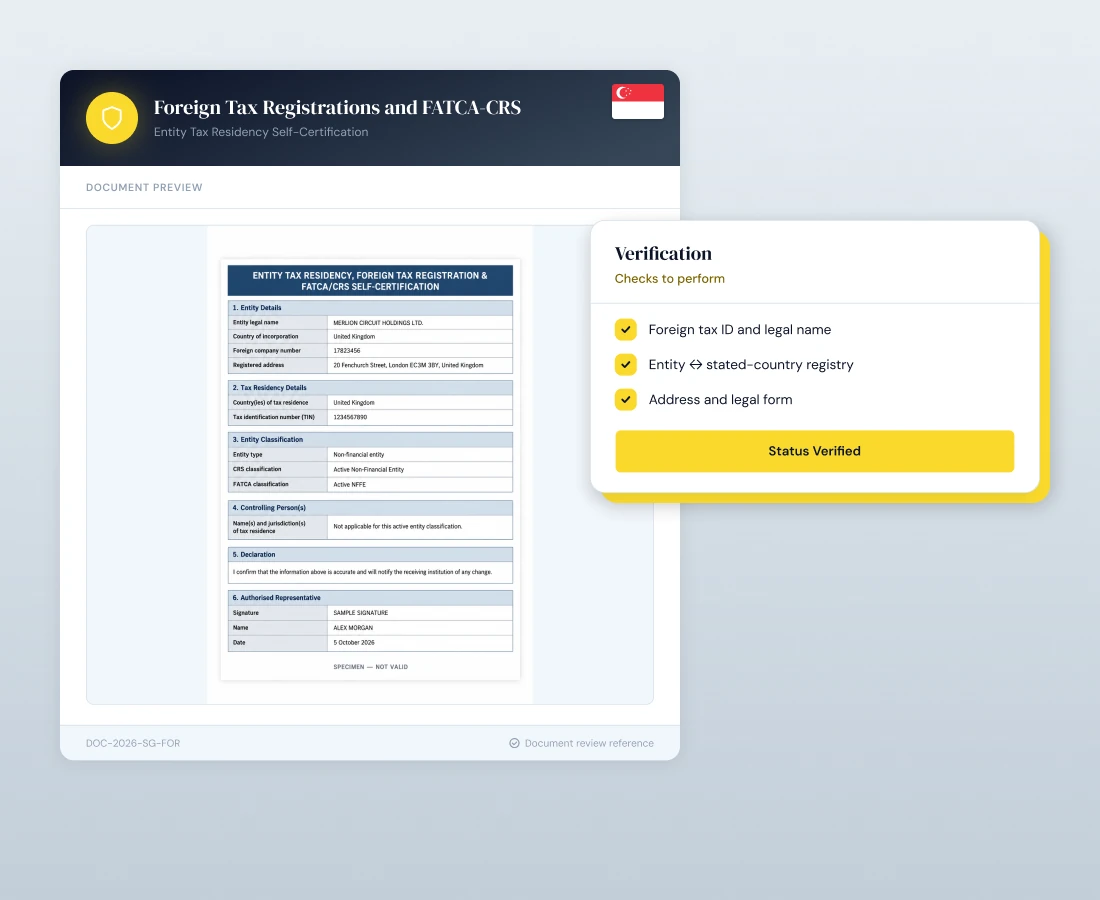Open the document preview thumbnail
This screenshot has height=900, width=1100.
(370, 469)
